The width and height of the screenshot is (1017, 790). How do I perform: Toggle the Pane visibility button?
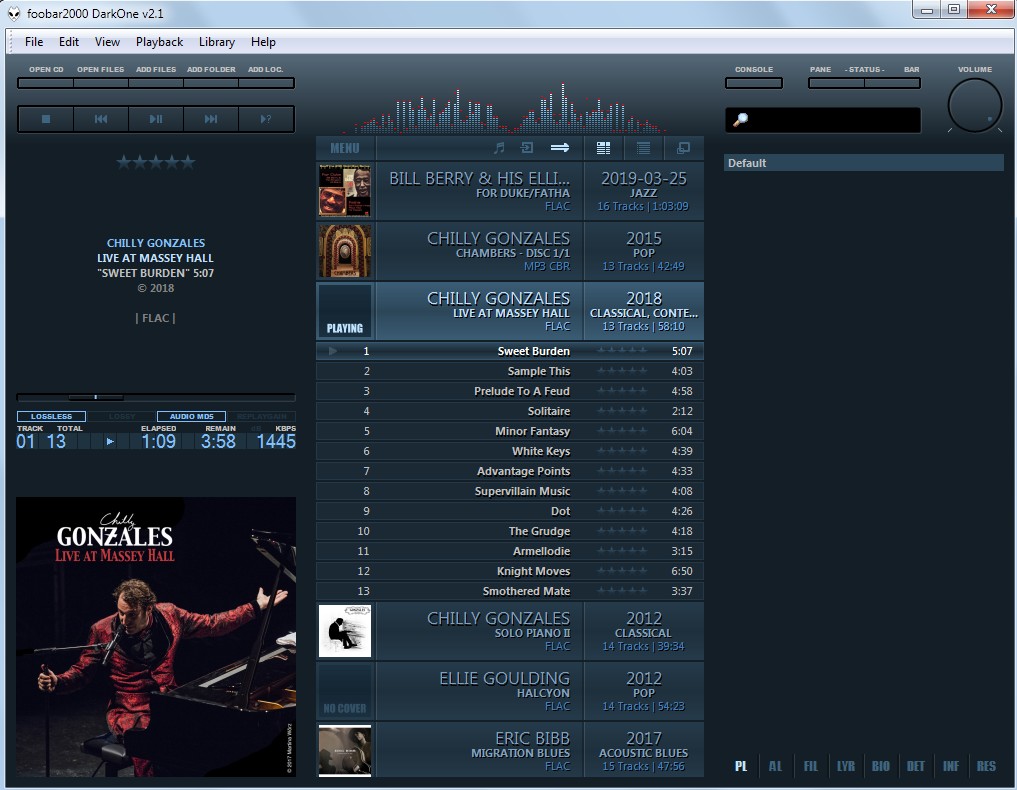836,83
